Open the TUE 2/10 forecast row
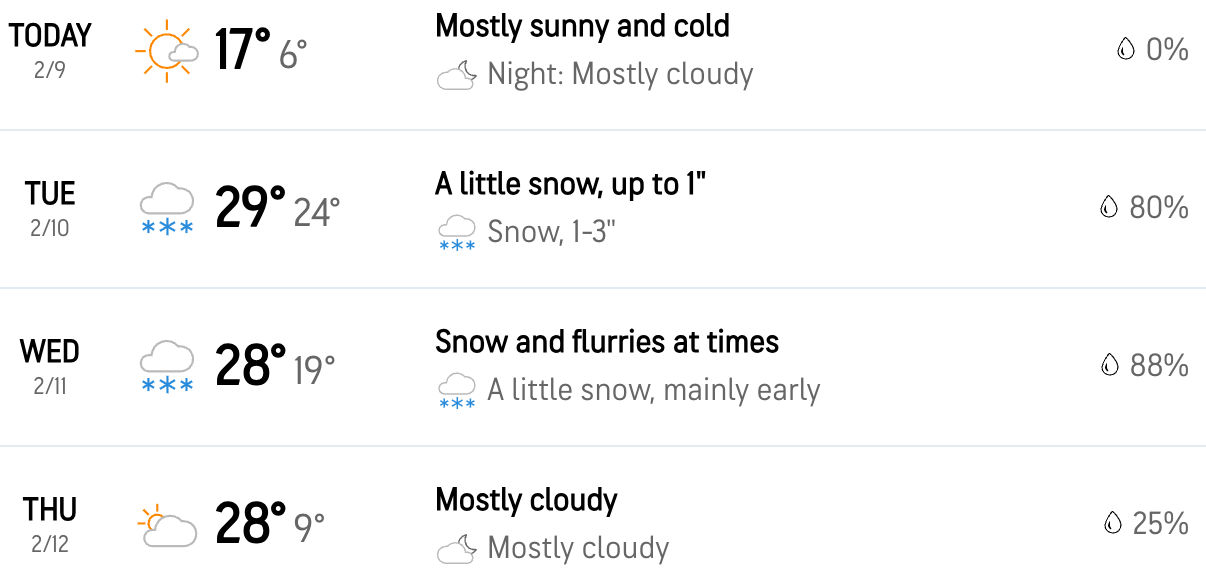The height and width of the screenshot is (574, 1206). coord(50,207)
